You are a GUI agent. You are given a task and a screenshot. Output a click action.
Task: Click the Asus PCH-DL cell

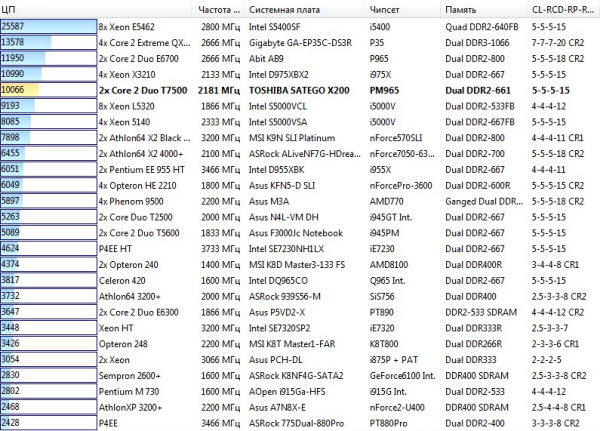point(276,360)
